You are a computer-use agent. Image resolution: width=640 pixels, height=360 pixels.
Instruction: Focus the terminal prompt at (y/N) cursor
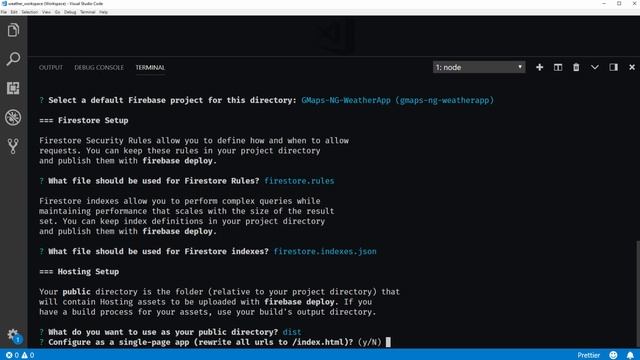point(388,342)
